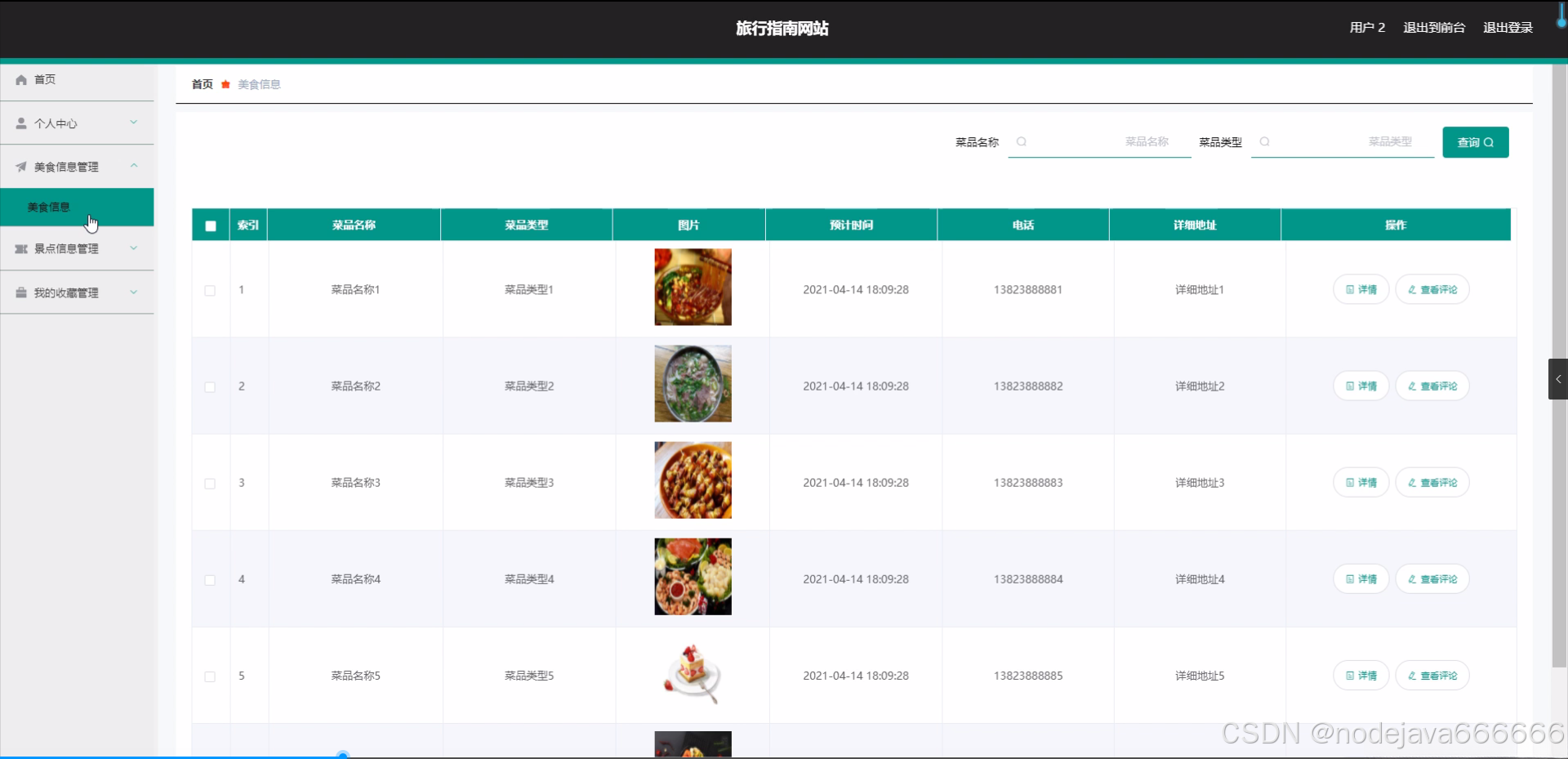Click the 美食信息 breadcrumb label
This screenshot has width=1568, height=759.
259,84
